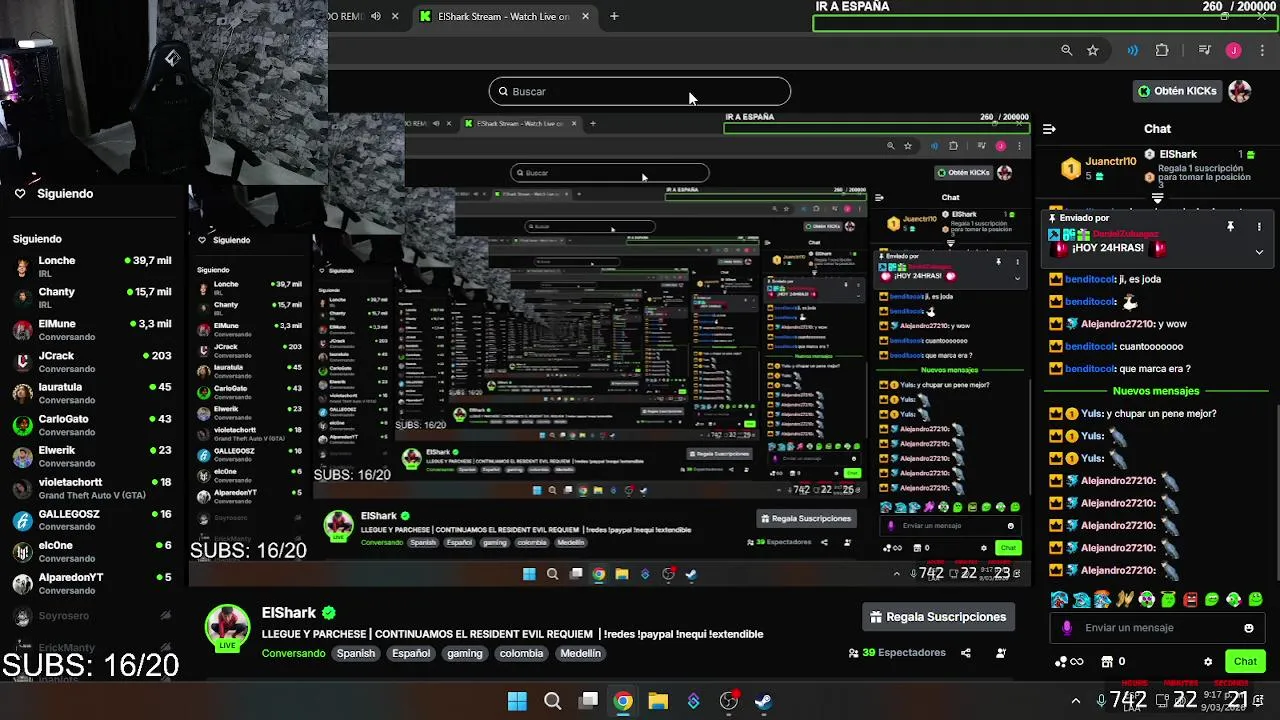Expand the pinned message chevron
Image resolution: width=1280 pixels, height=720 pixels.
pyautogui.click(x=1259, y=252)
